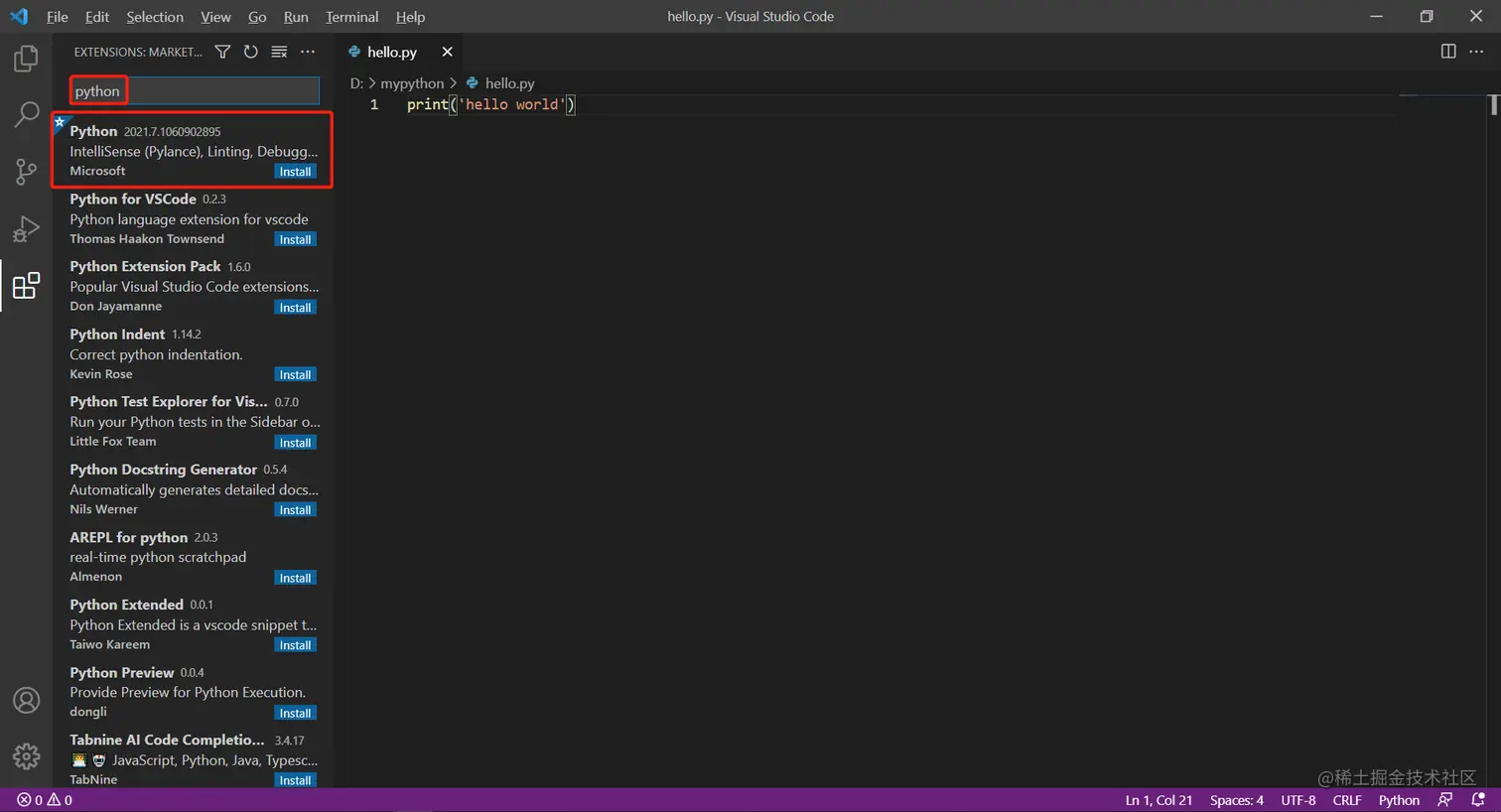This screenshot has width=1501, height=812.
Task: Open the mypython breadcrumb dropdown
Action: (412, 83)
